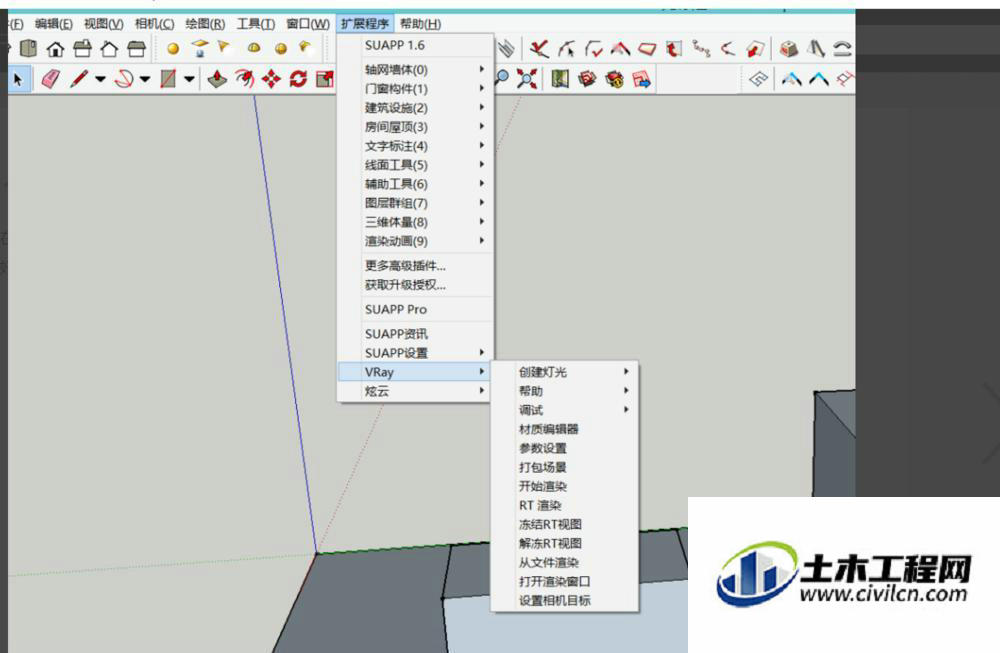Image resolution: width=1000 pixels, height=653 pixels.
Task: Expand the 建筑设施(2) submenu
Action: [x=415, y=107]
